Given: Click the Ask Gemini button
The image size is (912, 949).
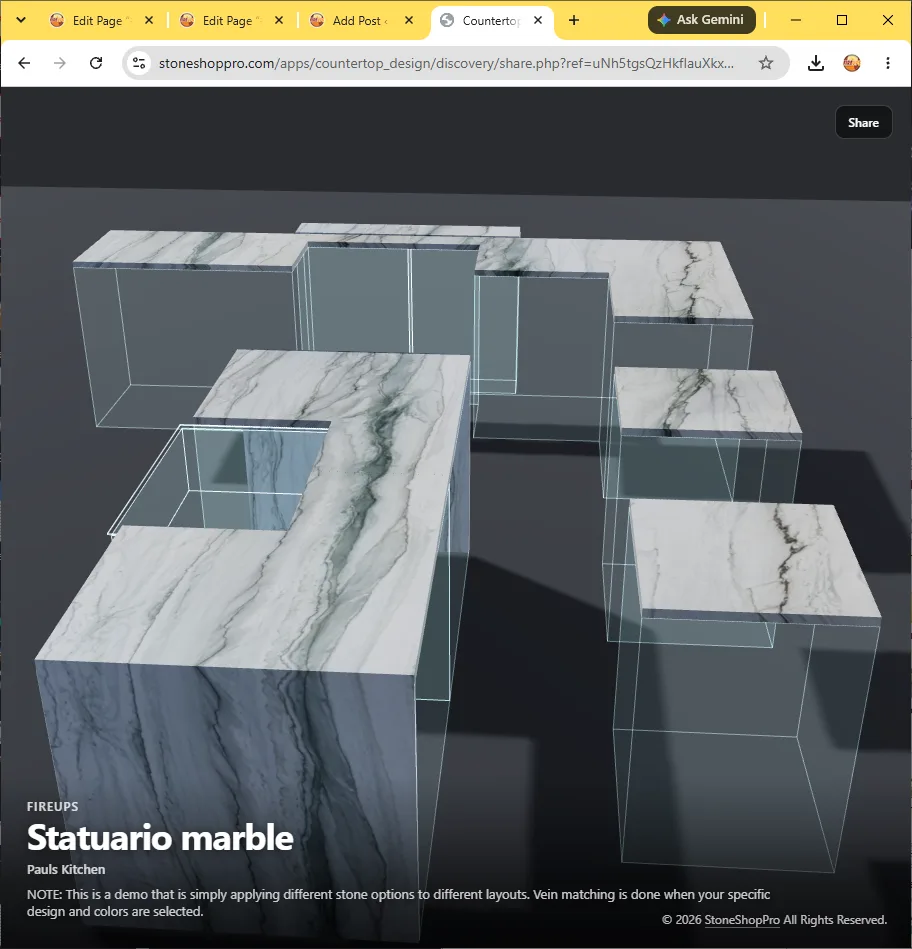Looking at the screenshot, I should 701,20.
